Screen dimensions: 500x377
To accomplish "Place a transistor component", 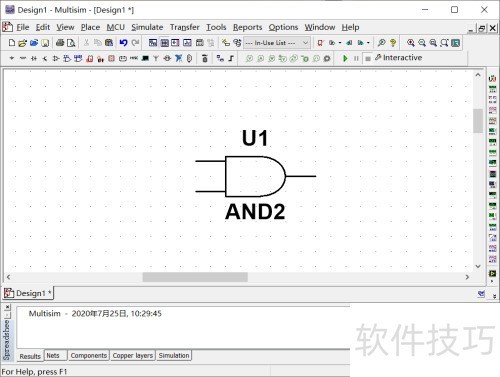I will pos(45,58).
